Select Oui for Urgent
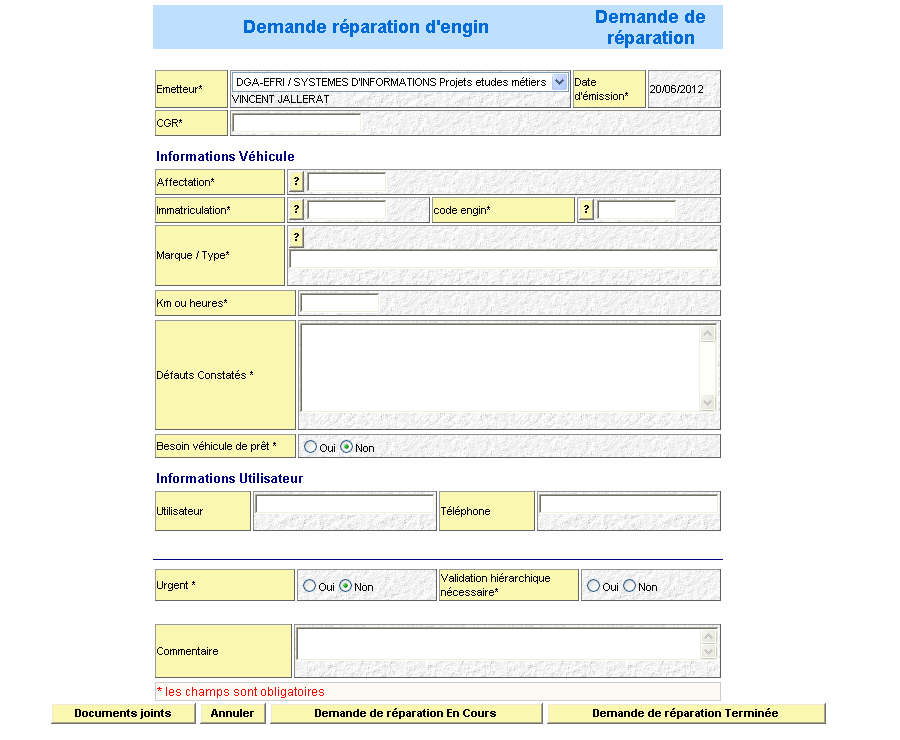This screenshot has height=740, width=900. tap(309, 586)
